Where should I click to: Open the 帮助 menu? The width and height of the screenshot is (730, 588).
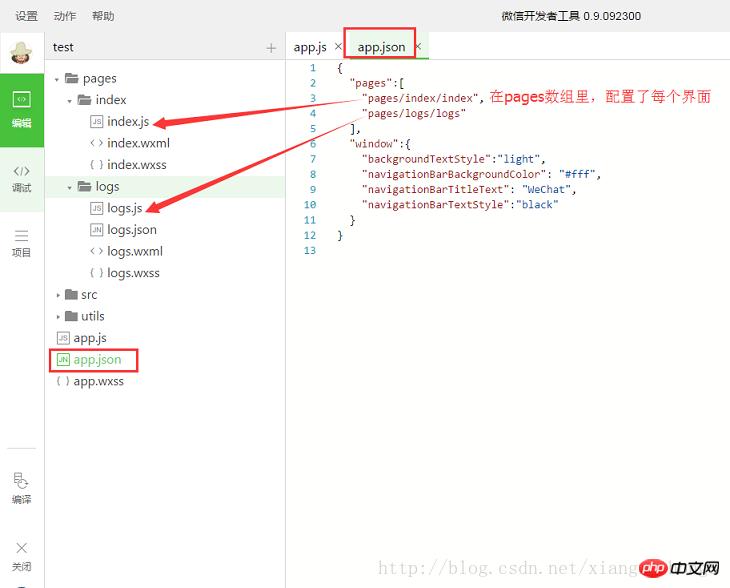[103, 16]
